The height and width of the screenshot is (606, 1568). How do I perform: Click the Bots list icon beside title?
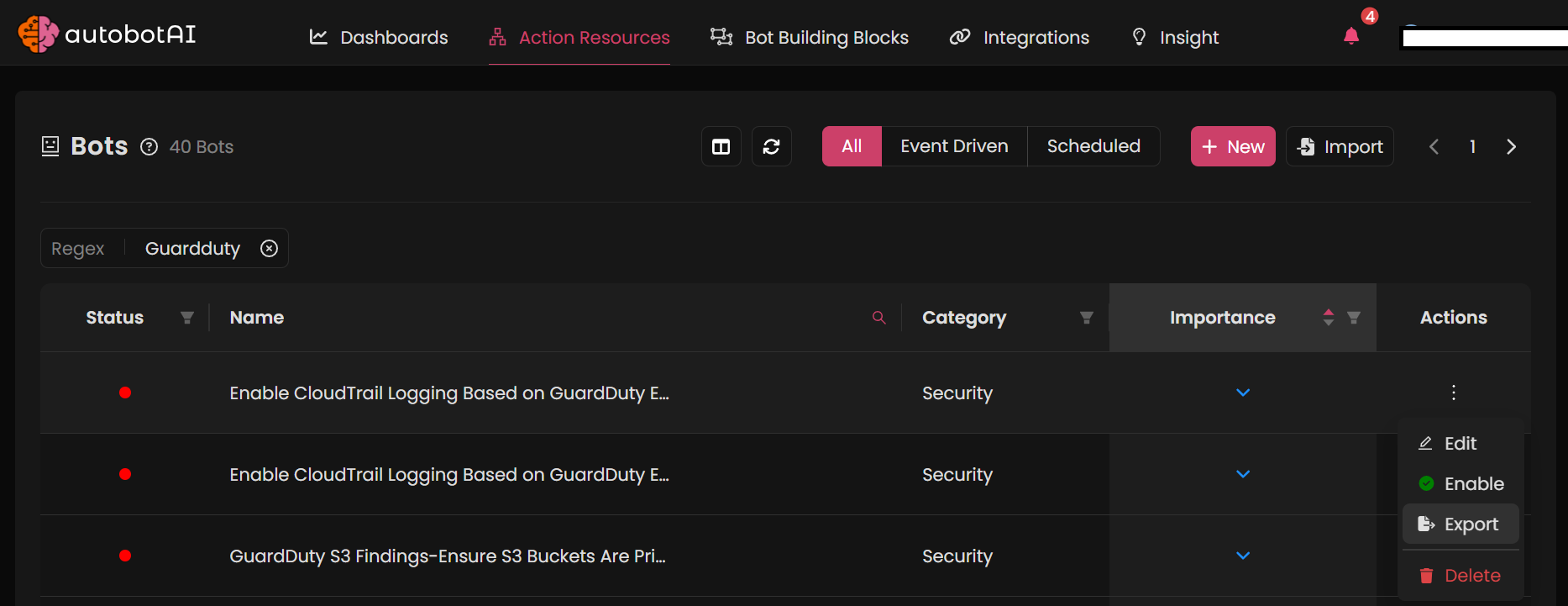(x=50, y=146)
